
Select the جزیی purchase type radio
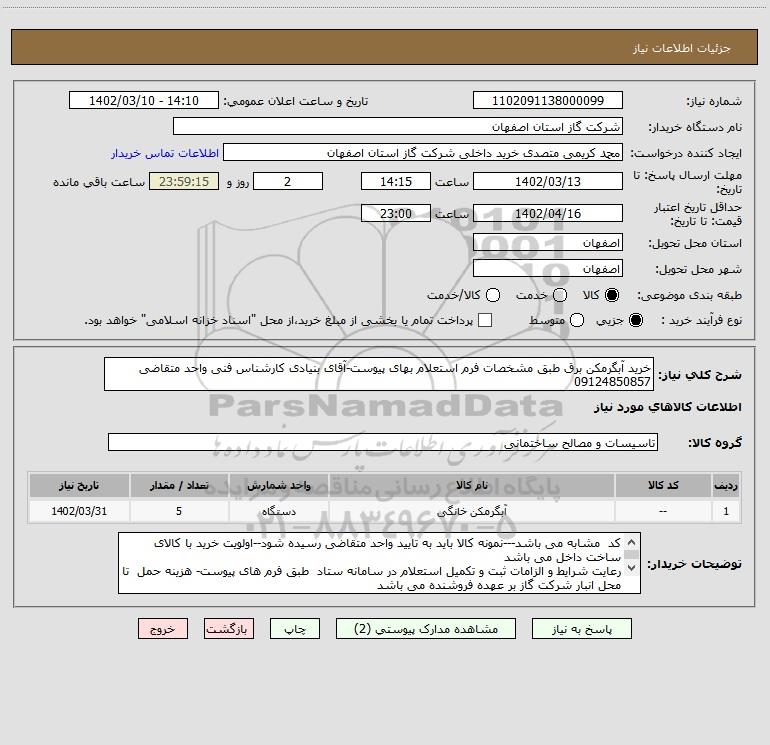point(636,320)
